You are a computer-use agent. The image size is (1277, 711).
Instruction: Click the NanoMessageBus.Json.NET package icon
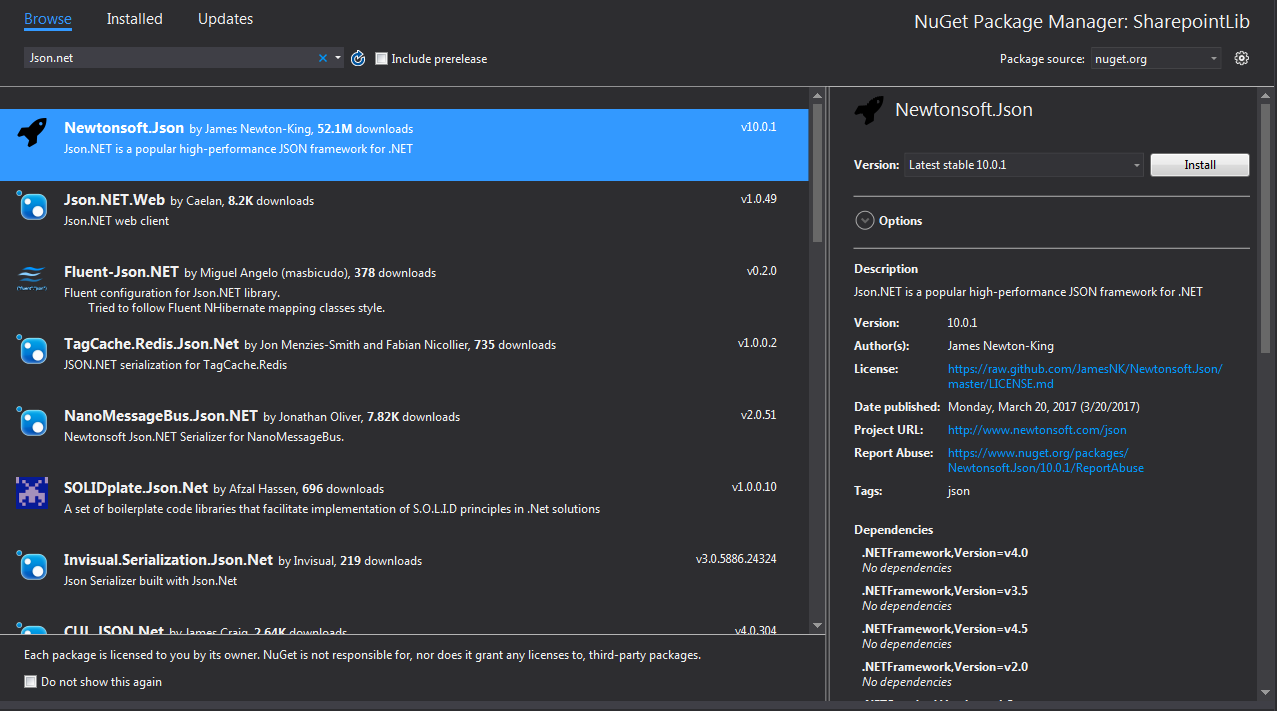point(33,422)
